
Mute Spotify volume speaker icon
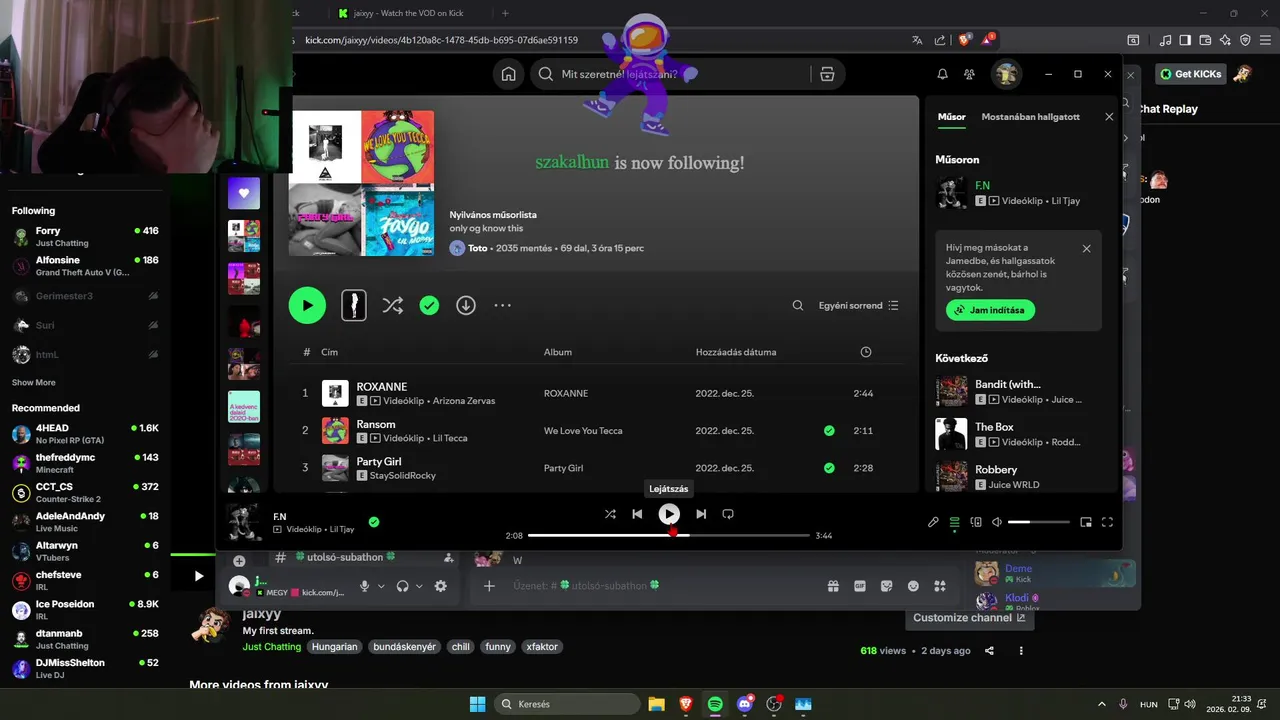coord(997,522)
